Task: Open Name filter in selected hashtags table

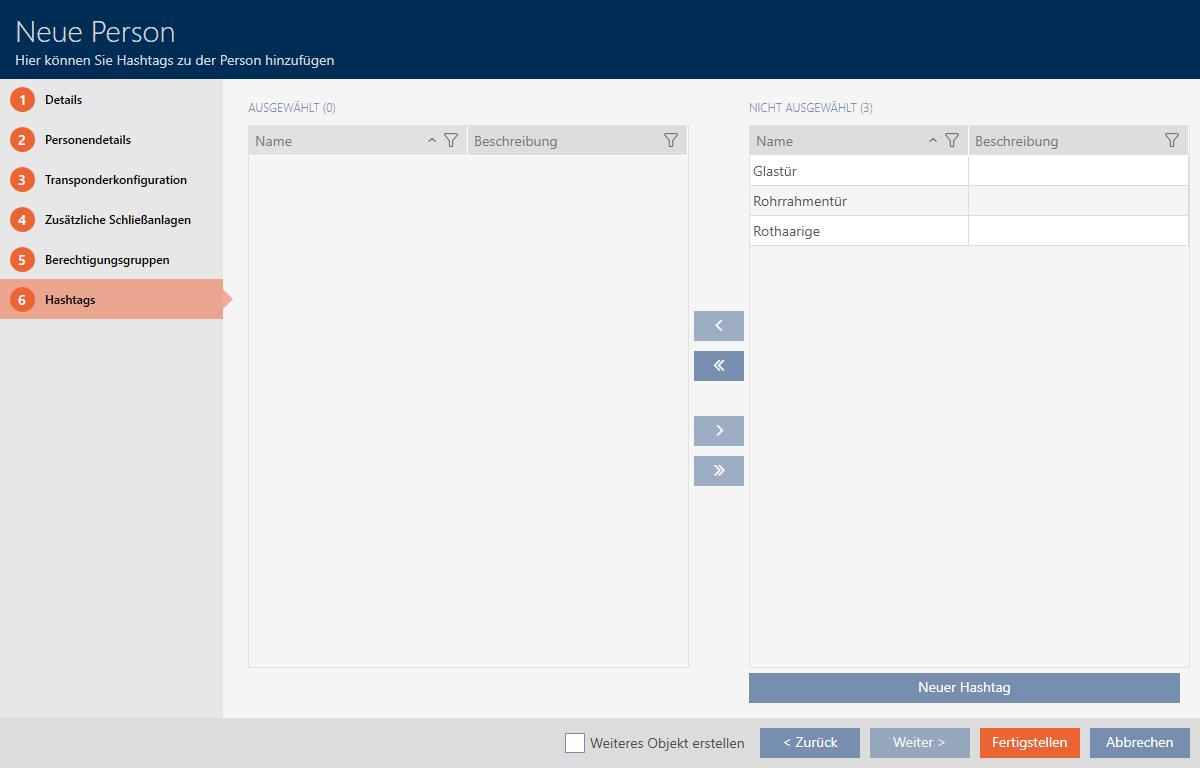Action: tap(450, 141)
